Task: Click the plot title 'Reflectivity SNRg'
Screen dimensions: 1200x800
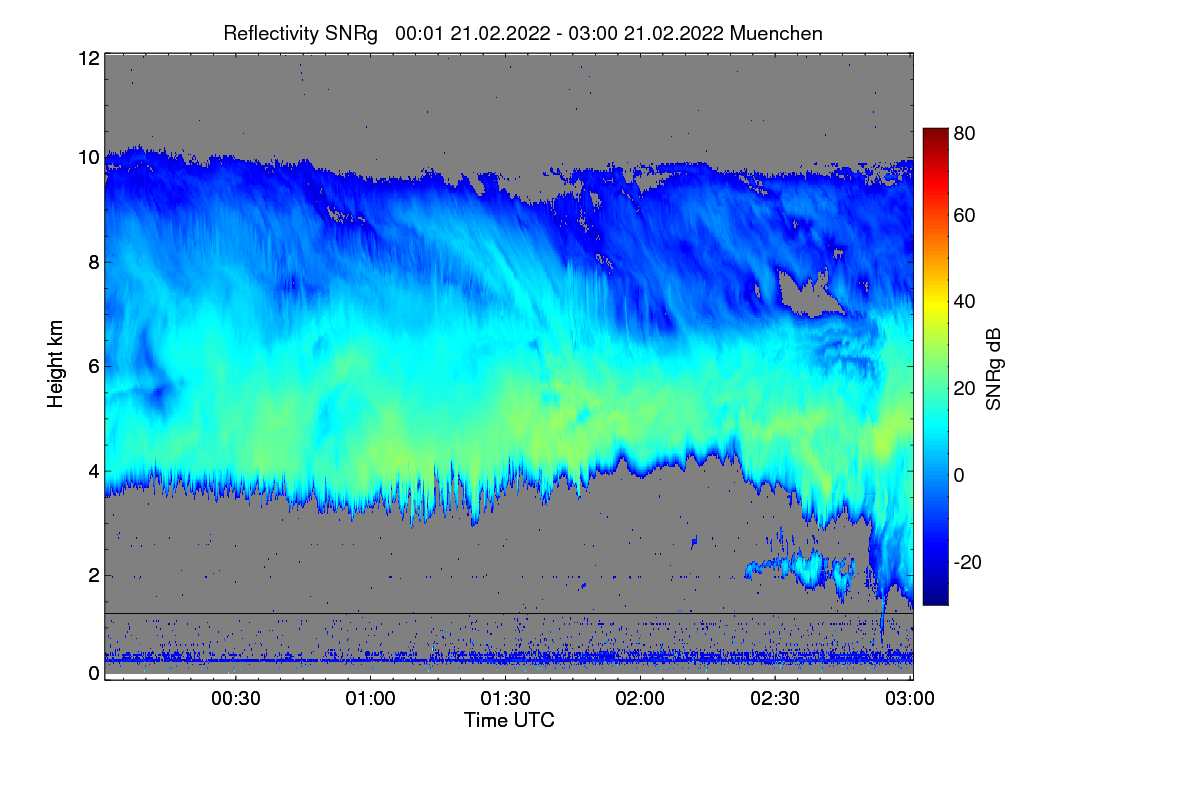Action: [x=301, y=33]
